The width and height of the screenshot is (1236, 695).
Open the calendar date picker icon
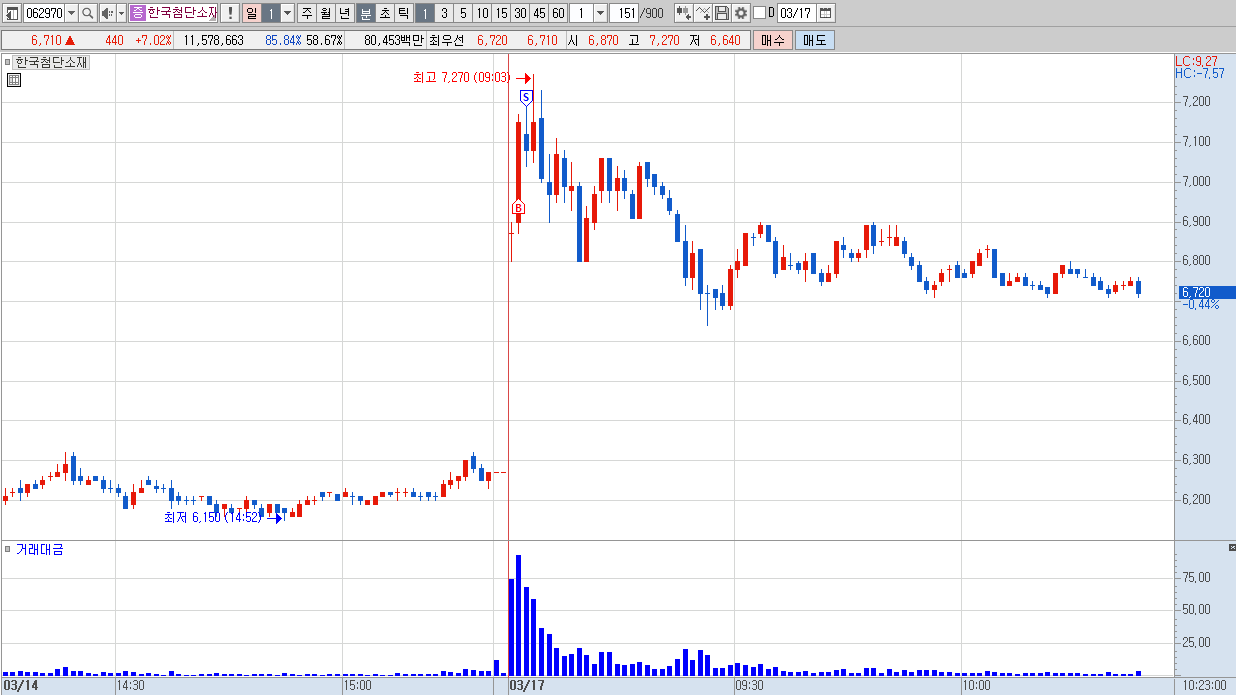tap(826, 13)
